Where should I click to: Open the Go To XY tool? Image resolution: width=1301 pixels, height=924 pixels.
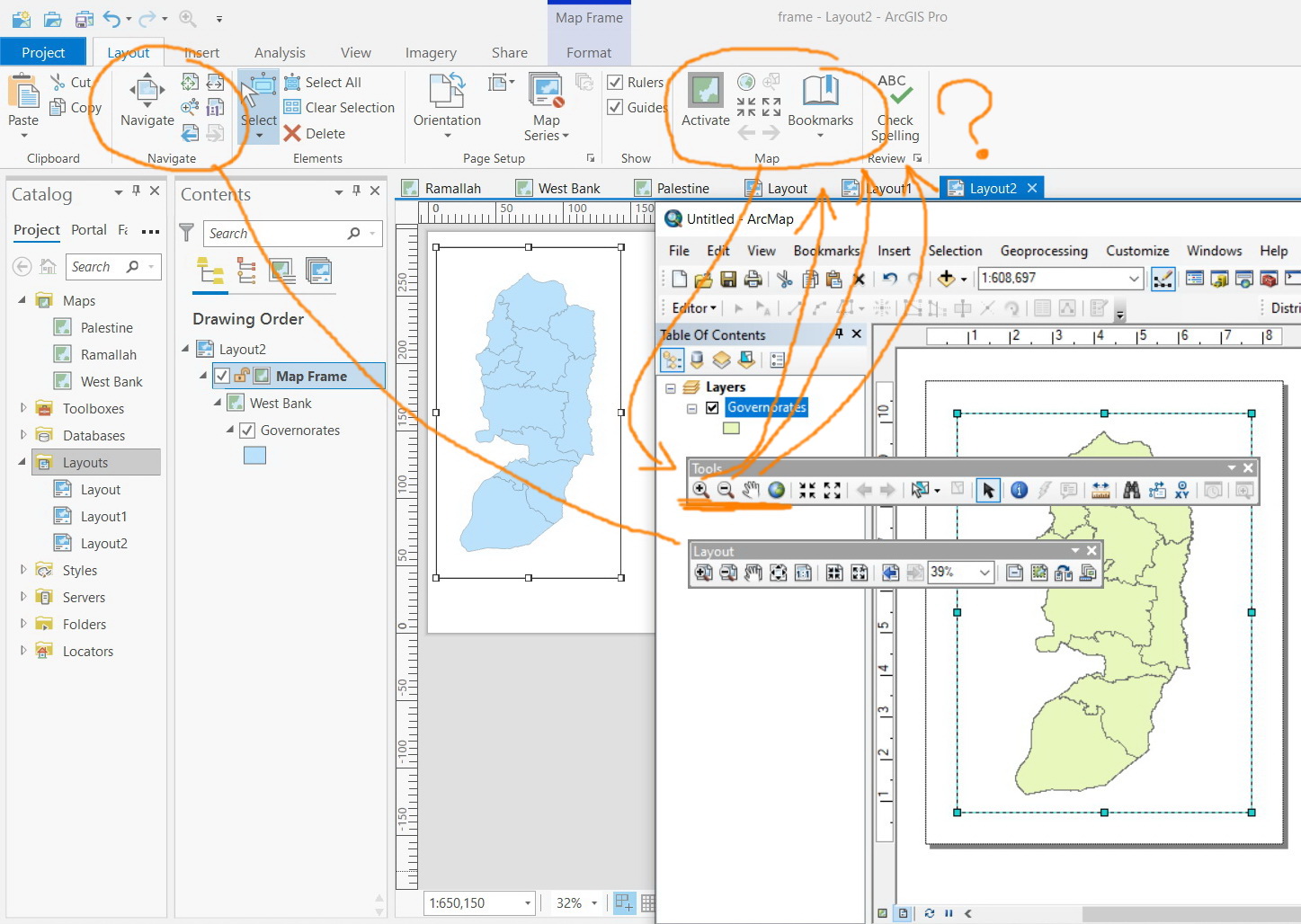(x=1182, y=490)
